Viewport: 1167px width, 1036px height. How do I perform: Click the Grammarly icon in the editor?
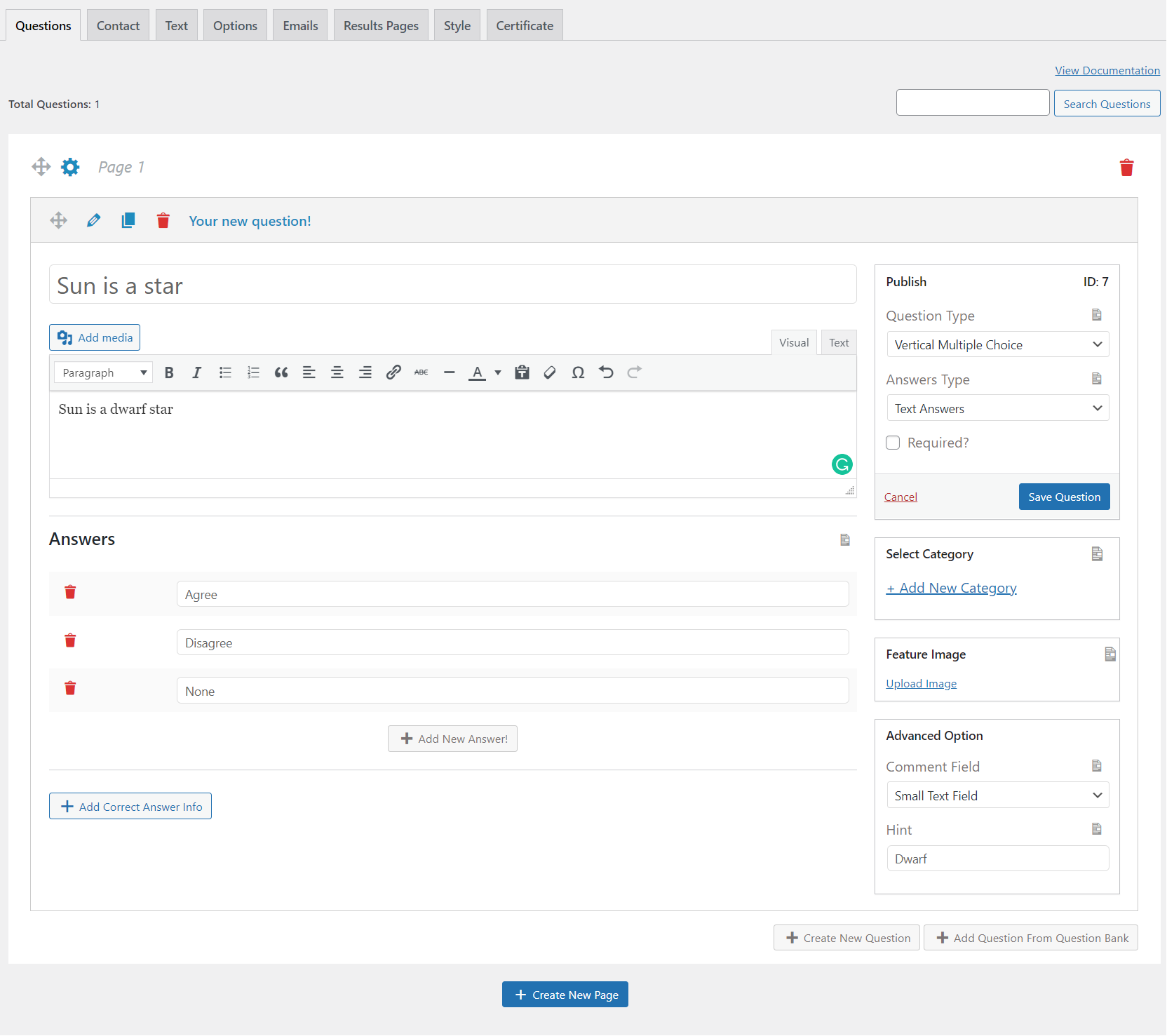842,464
